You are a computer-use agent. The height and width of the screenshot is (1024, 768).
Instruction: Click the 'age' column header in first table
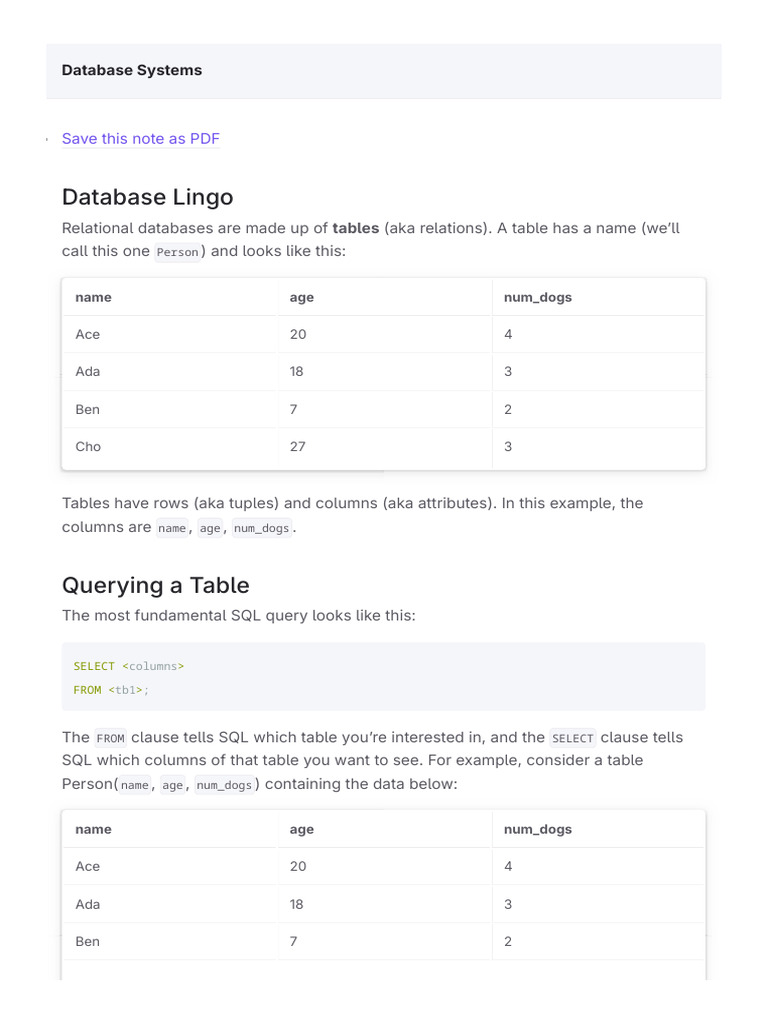click(301, 297)
